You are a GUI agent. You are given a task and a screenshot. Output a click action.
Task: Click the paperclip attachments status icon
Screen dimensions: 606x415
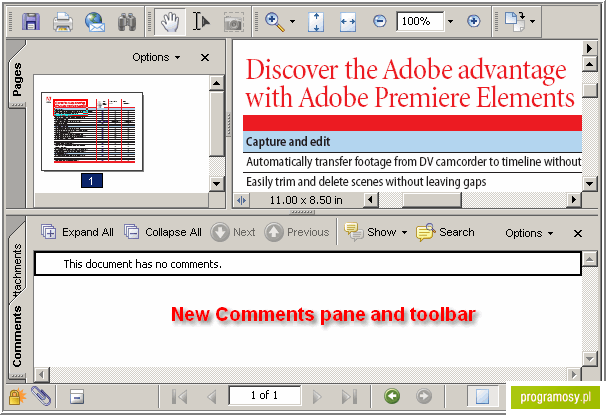[41, 396]
